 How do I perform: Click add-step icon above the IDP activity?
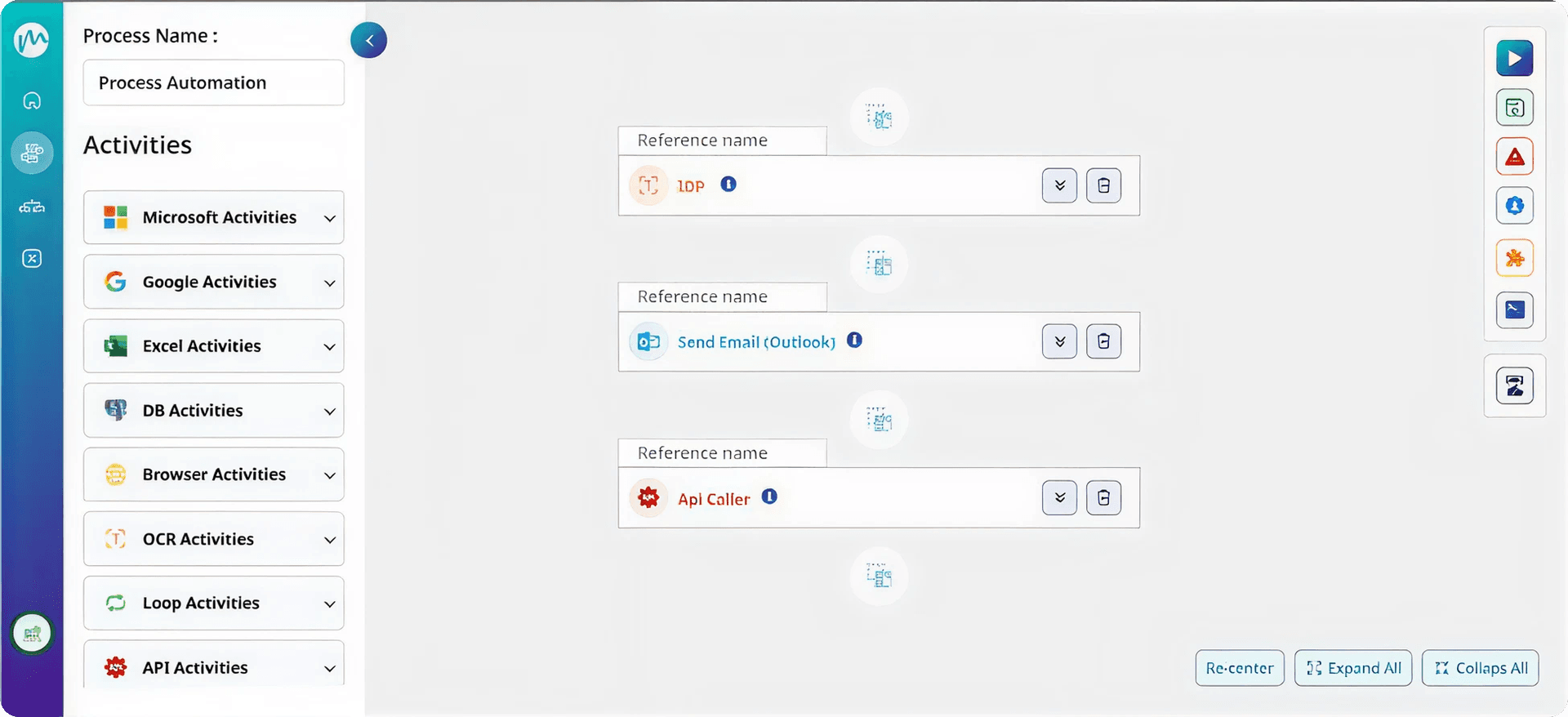[879, 118]
